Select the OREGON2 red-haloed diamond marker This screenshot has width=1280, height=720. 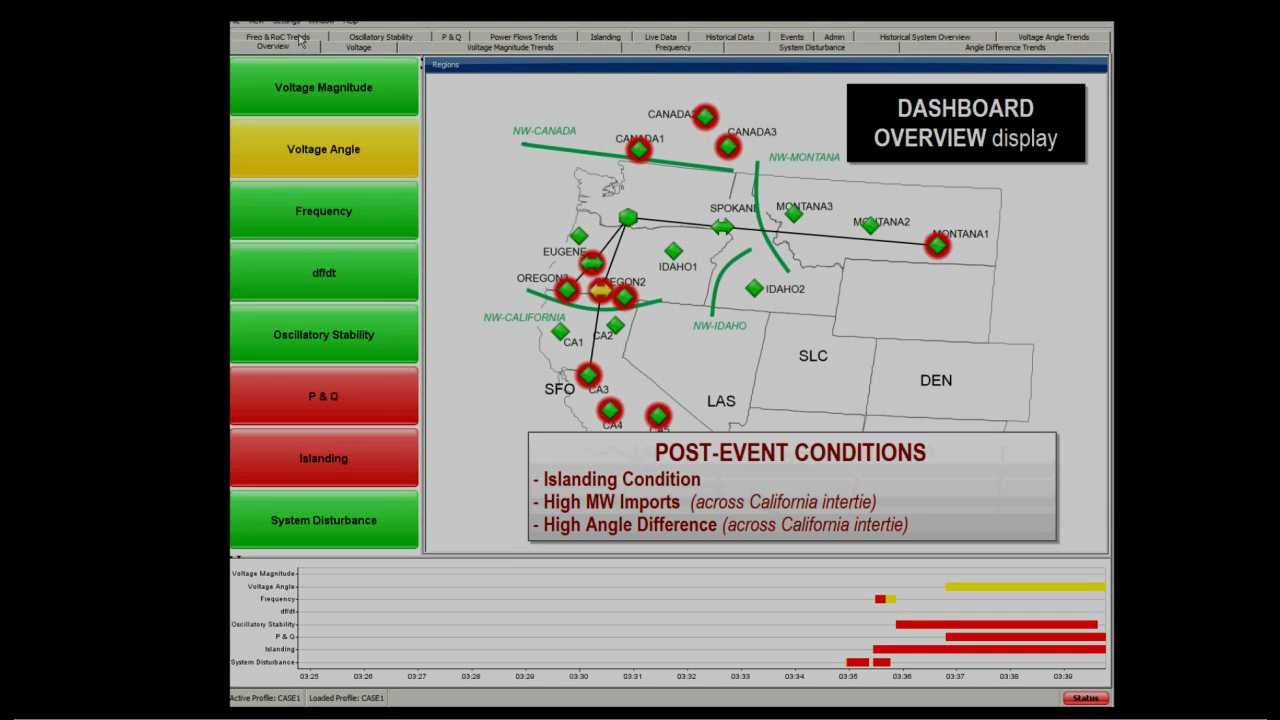625,296
